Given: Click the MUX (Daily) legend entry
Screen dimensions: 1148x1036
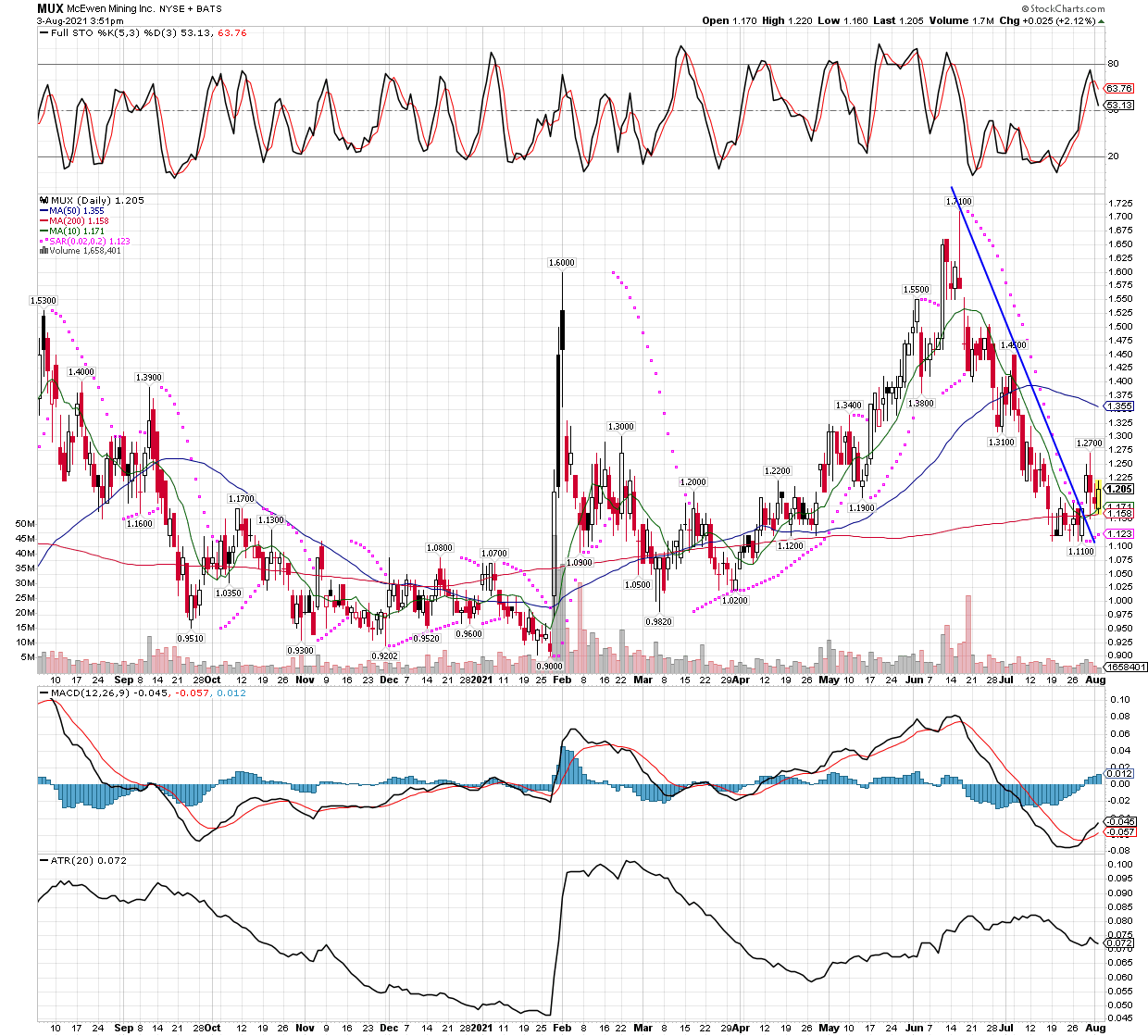Looking at the screenshot, I should click(92, 200).
